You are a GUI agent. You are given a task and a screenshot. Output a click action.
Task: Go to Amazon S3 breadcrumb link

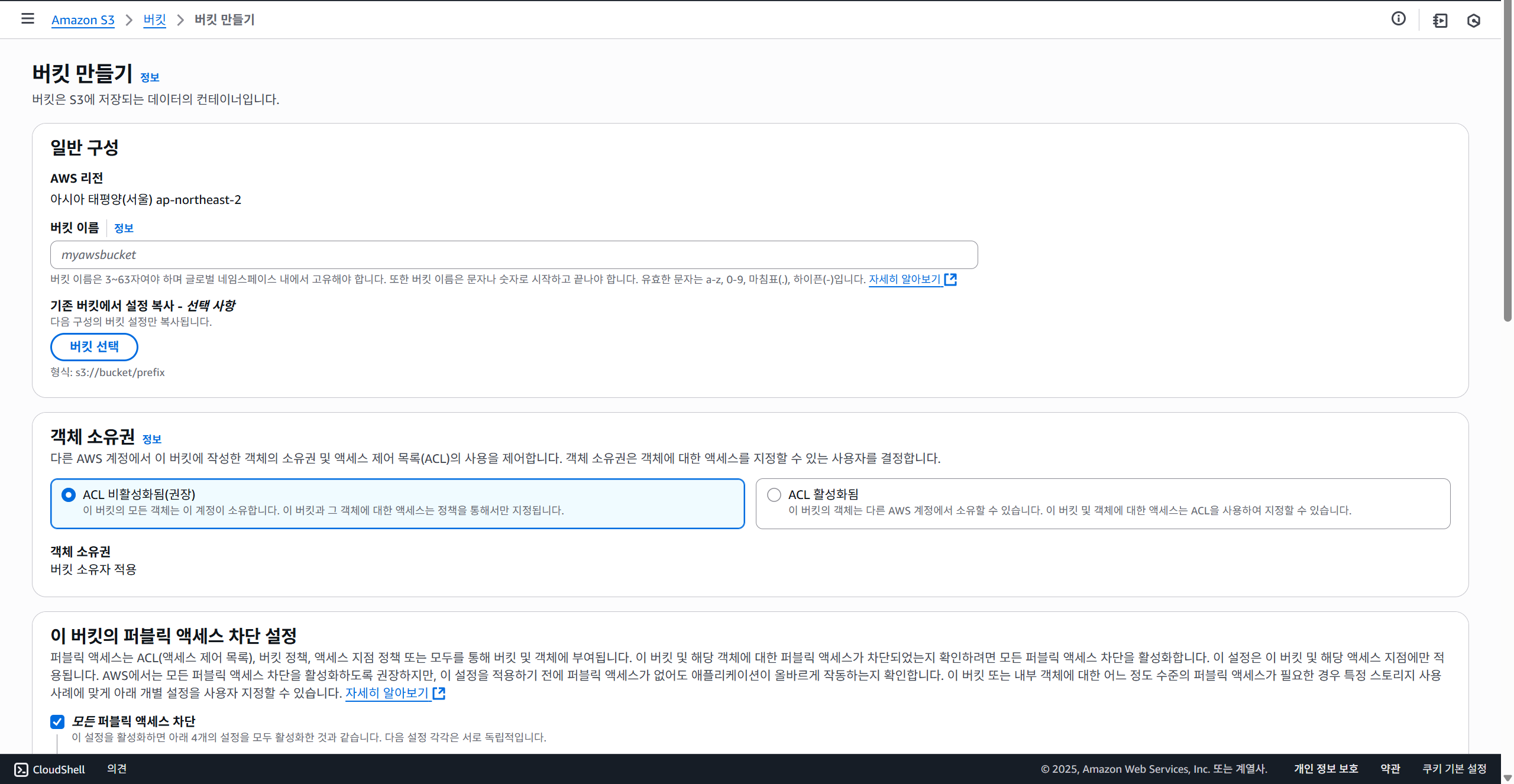coord(83,20)
